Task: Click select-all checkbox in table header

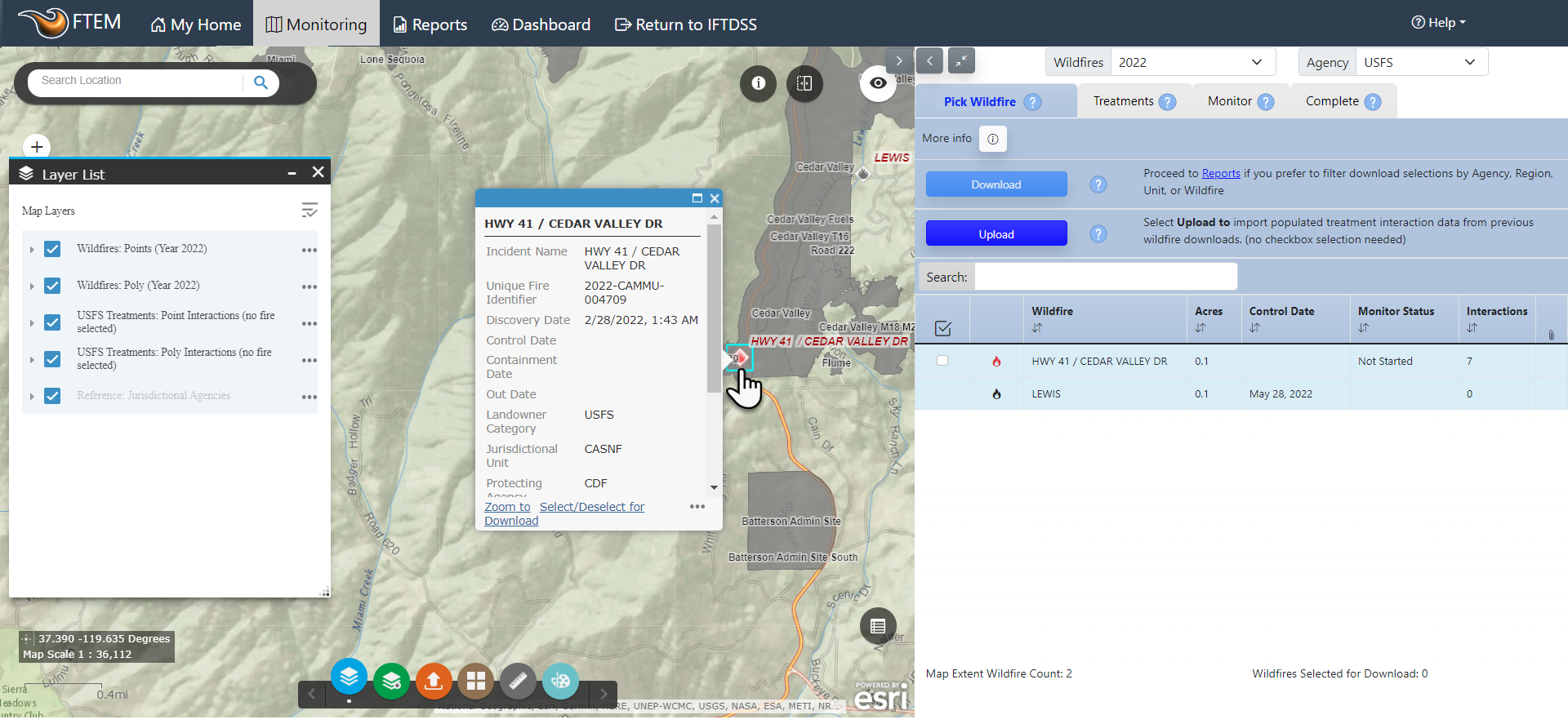Action: click(942, 328)
